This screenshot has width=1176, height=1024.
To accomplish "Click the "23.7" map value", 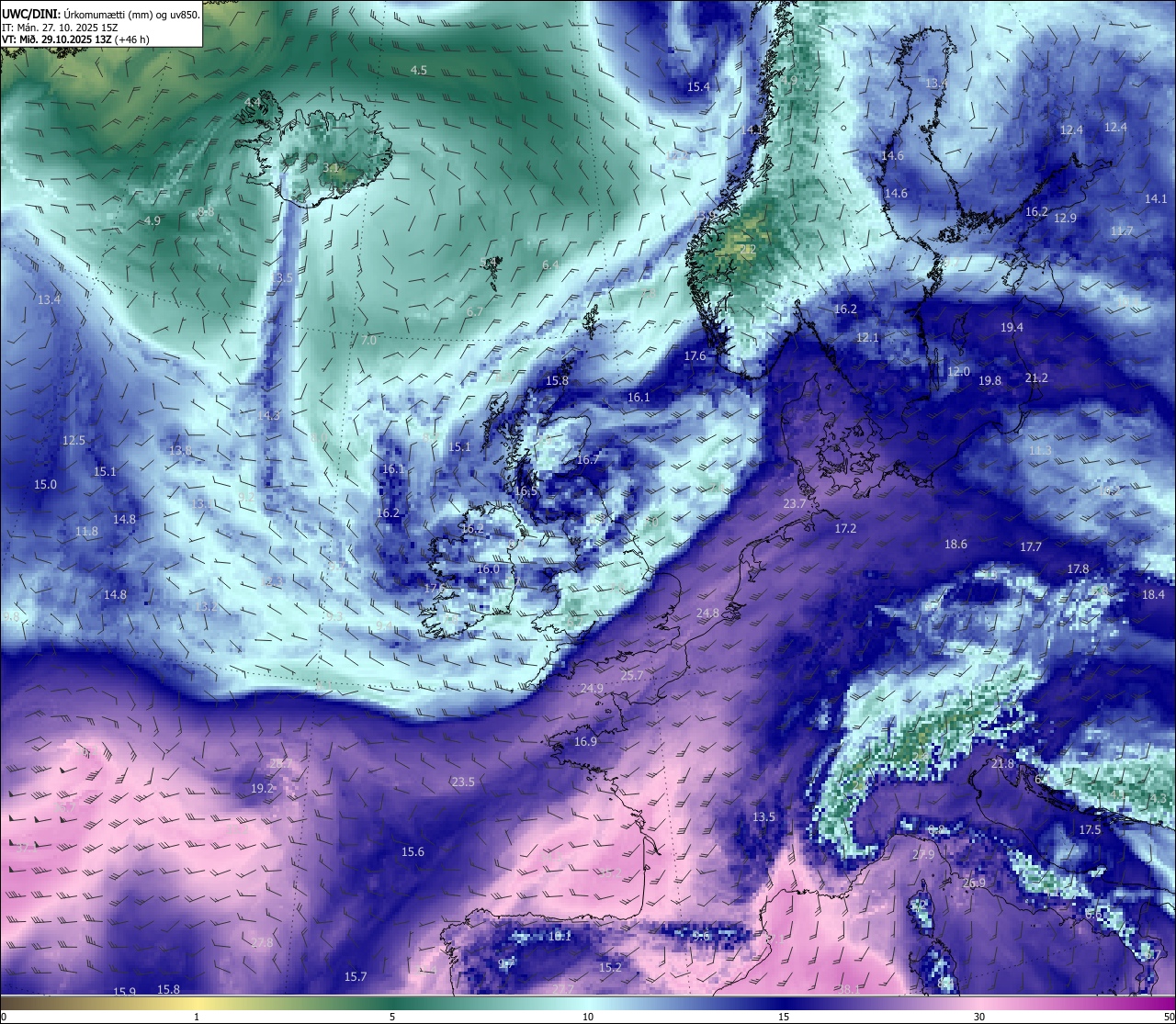I will click(794, 504).
